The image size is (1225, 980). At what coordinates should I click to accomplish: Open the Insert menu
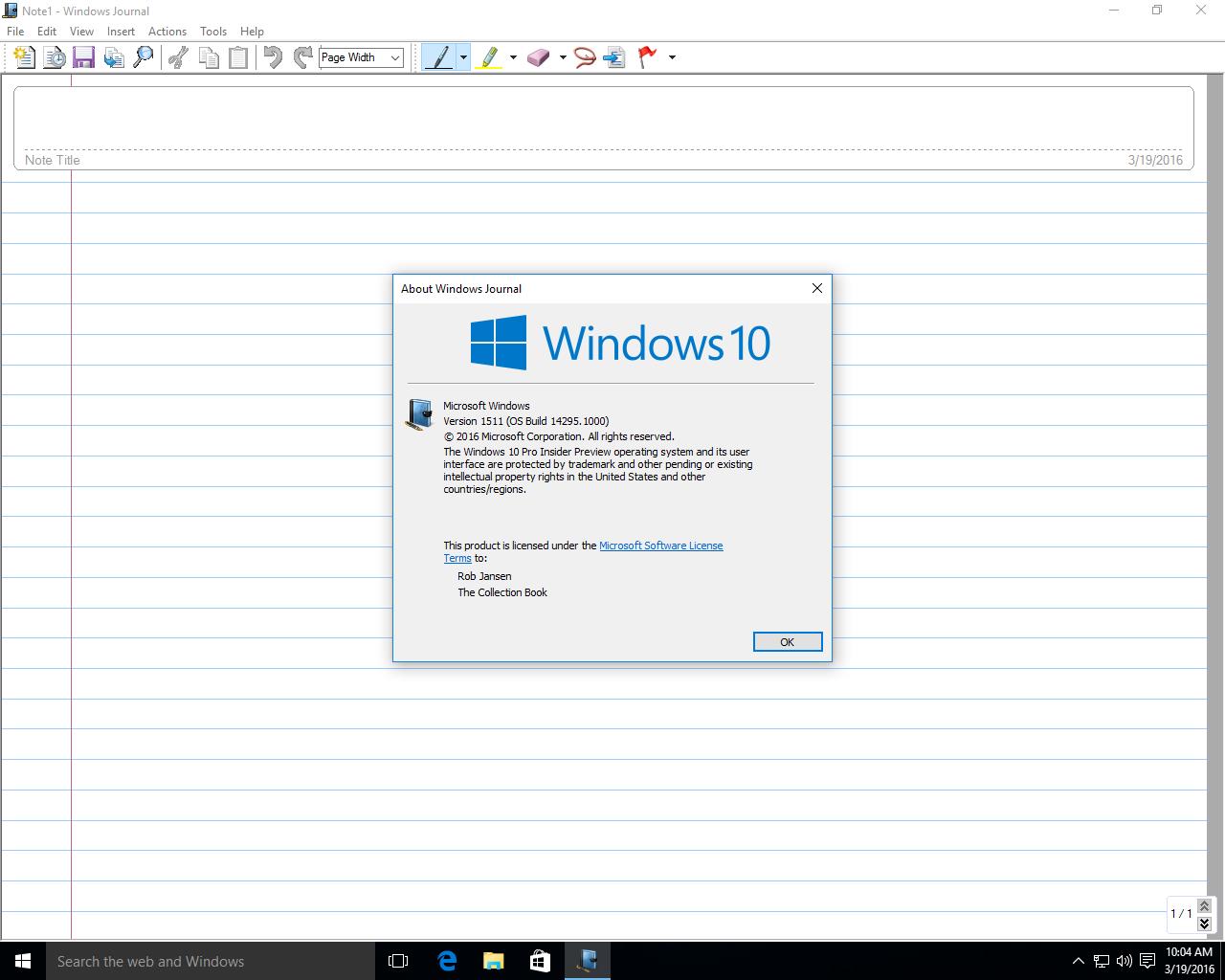(121, 32)
